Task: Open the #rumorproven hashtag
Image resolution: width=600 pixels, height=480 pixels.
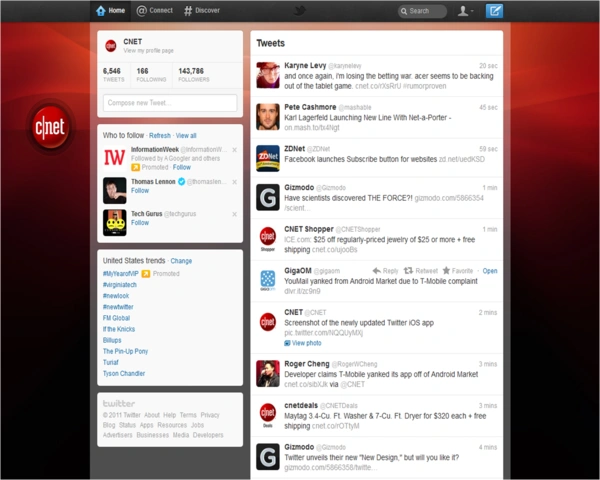Action: (424, 86)
